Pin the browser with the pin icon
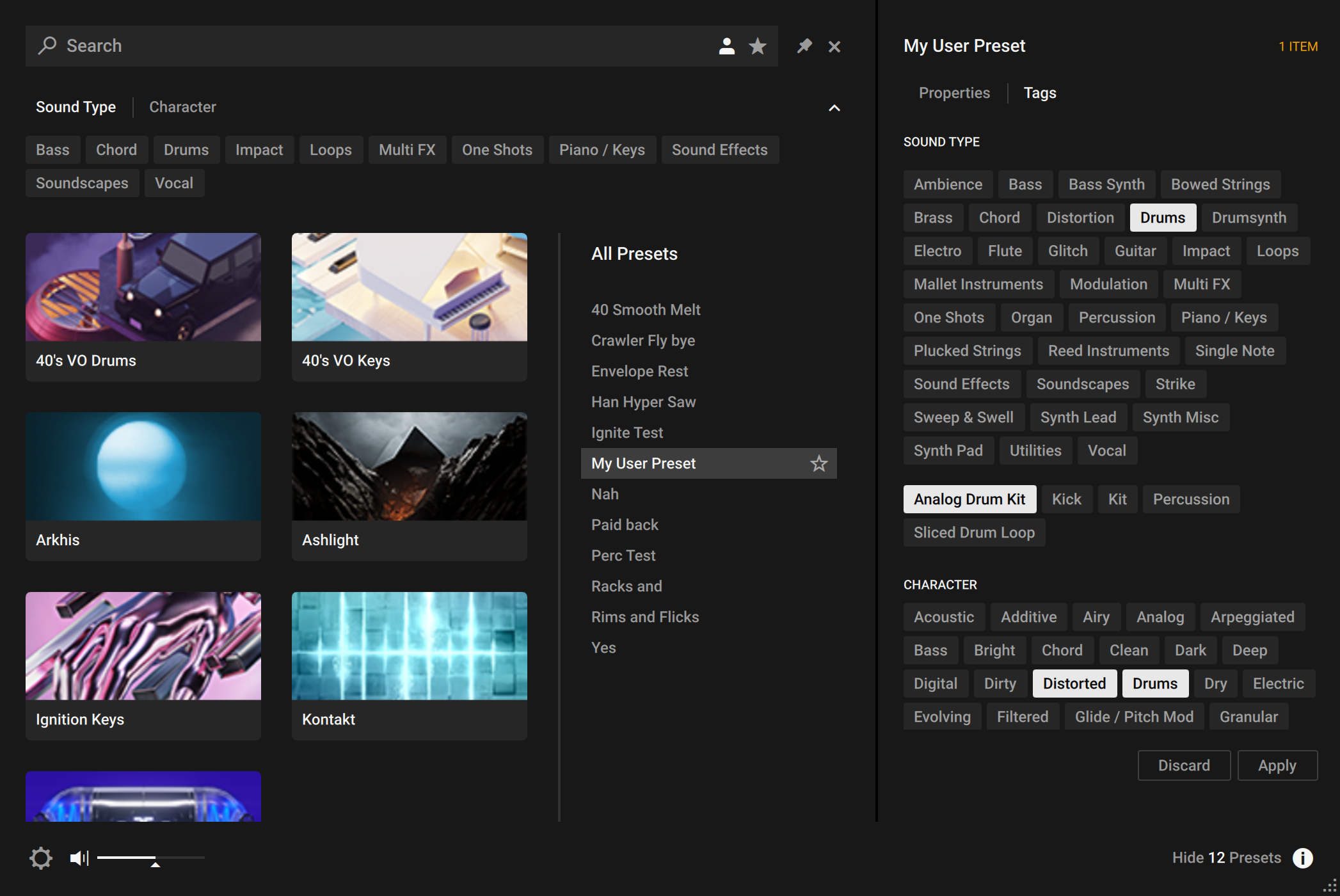The width and height of the screenshot is (1340, 896). [x=804, y=45]
